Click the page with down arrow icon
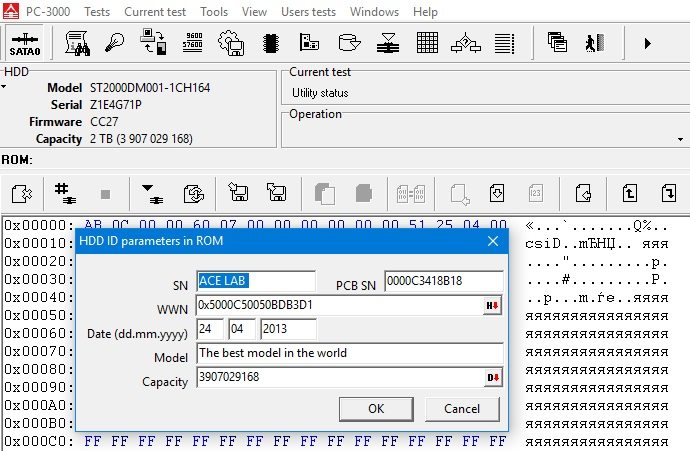 coord(497,193)
